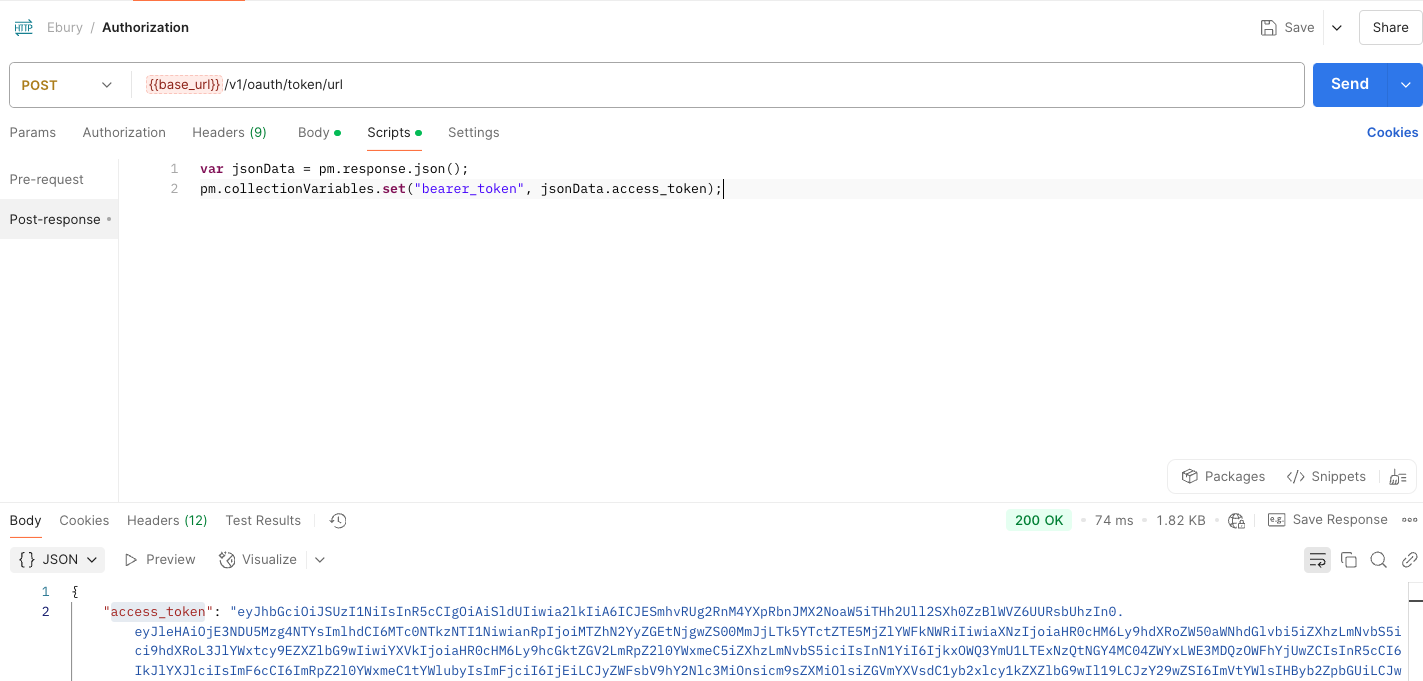Switch to the Headers (9) tab
Viewport: 1423px width, 681px height.
tap(229, 132)
